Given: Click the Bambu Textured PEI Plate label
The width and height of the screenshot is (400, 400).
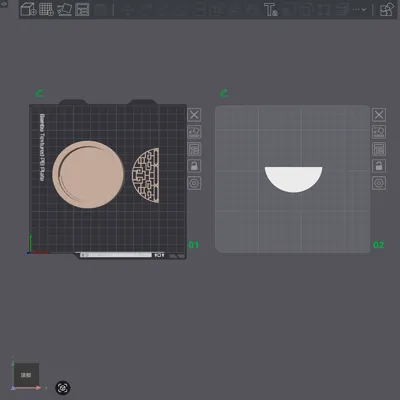Looking at the screenshot, I should click(x=42, y=147).
